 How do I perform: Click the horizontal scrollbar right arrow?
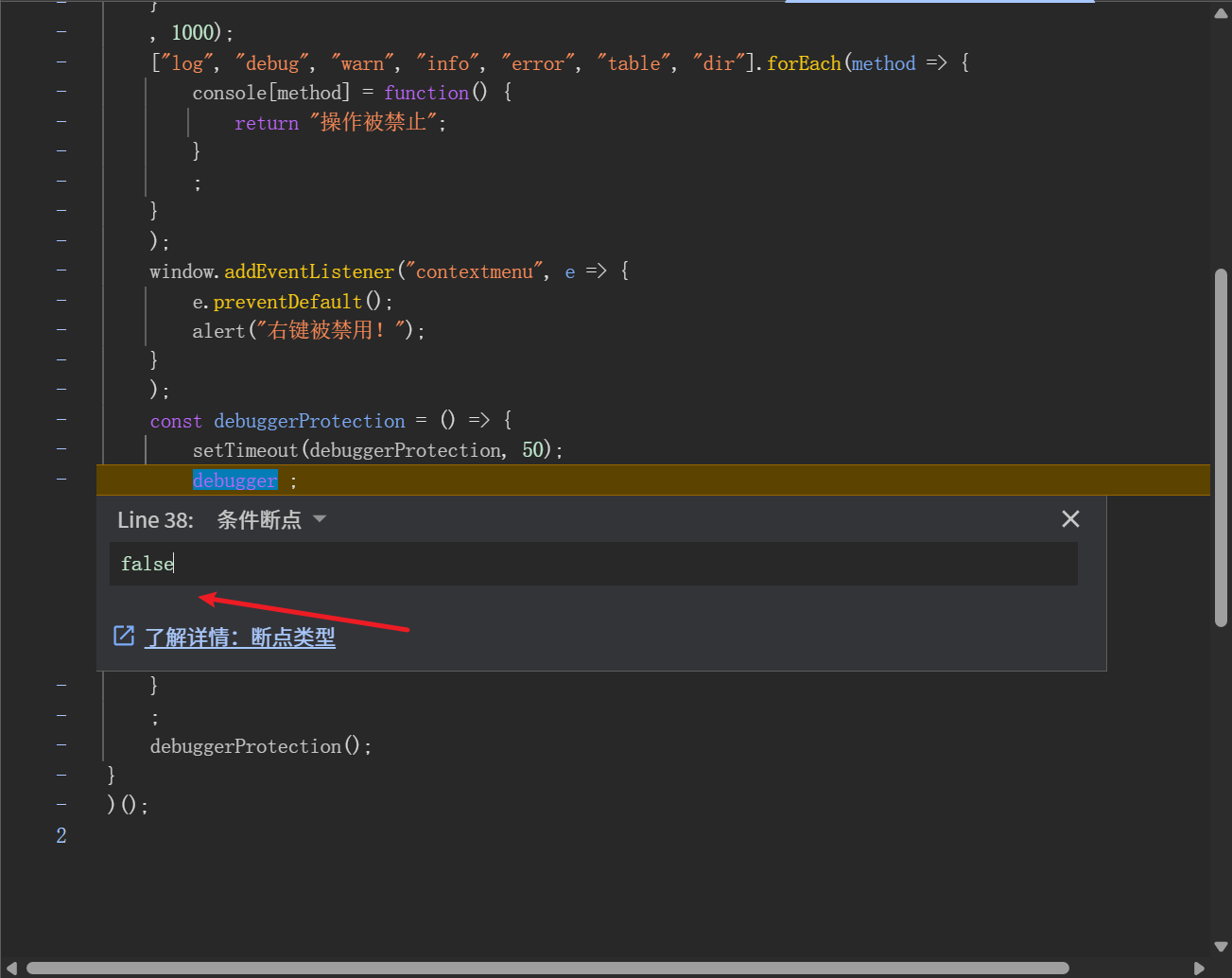click(x=1199, y=968)
